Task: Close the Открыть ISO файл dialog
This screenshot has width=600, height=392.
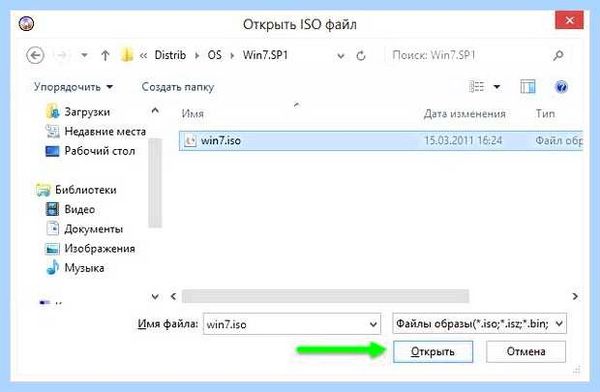Action: [x=569, y=20]
